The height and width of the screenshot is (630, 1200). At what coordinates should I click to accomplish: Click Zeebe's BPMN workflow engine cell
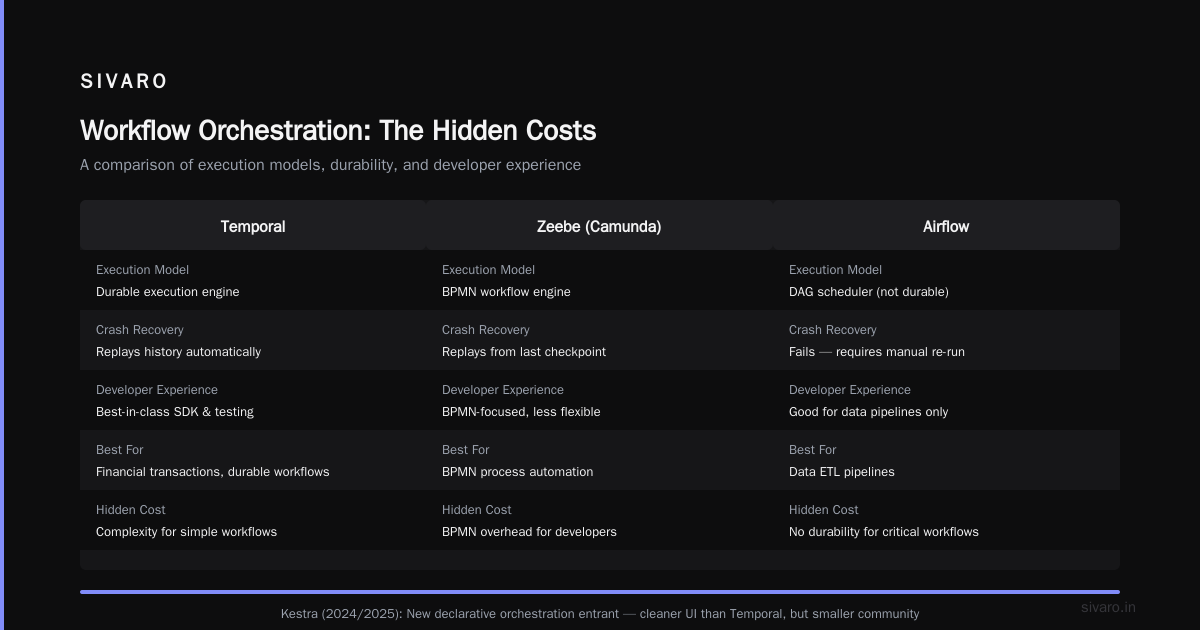tap(599, 280)
